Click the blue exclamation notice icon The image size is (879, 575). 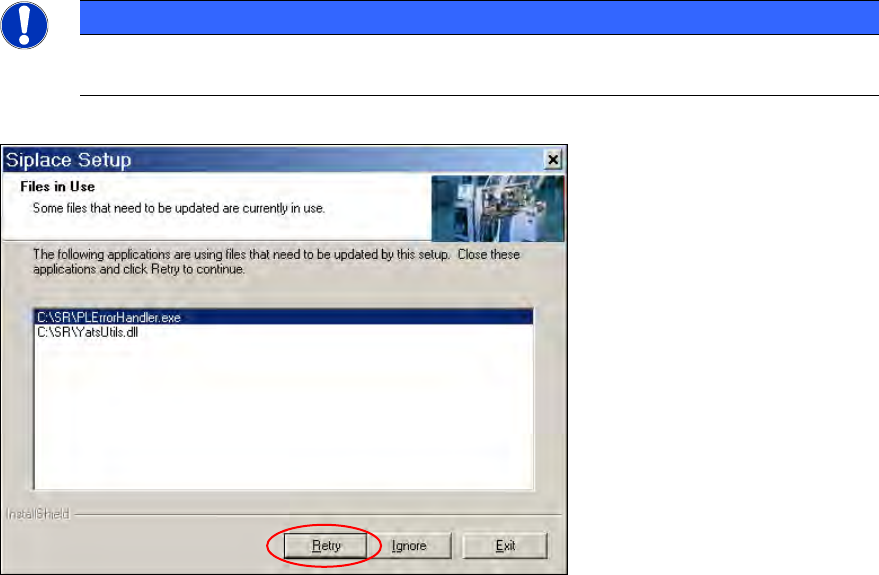[x=25, y=25]
